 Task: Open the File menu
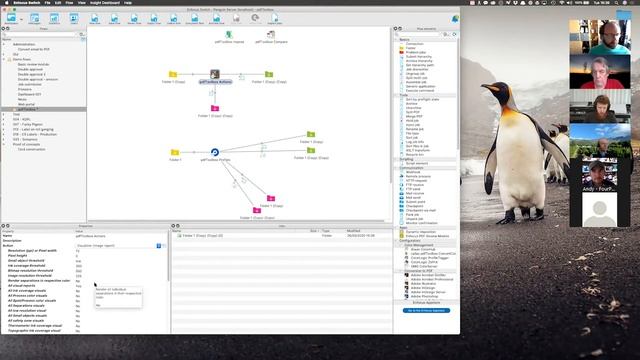pyautogui.click(x=47, y=2)
